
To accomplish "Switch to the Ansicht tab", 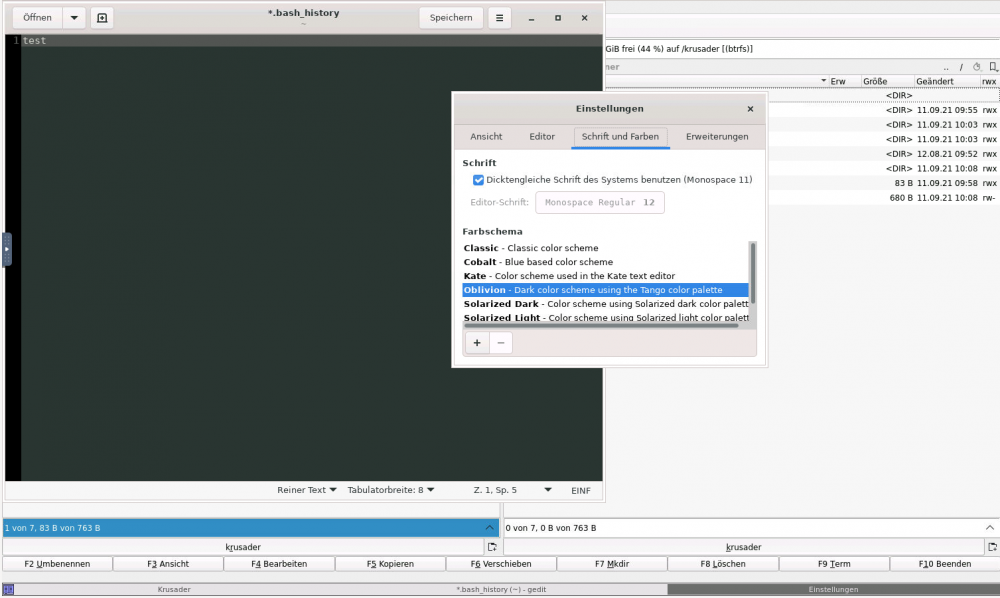I will click(x=486, y=136).
